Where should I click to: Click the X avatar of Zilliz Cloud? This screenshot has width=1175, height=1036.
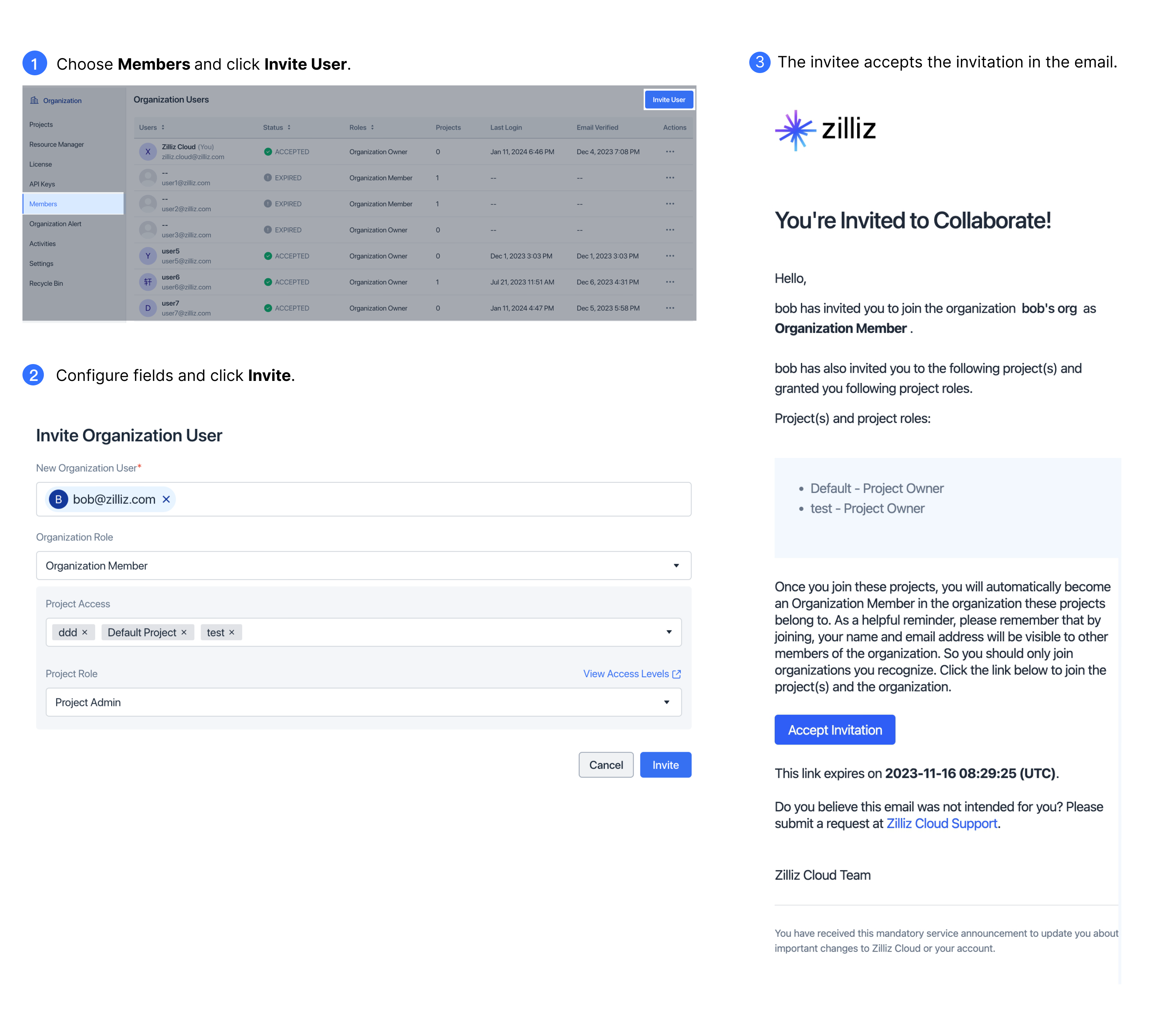pos(148,152)
